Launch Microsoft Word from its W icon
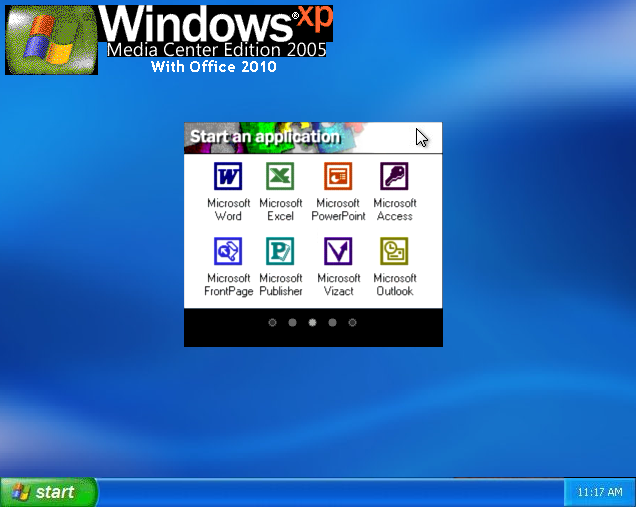Viewport: 636px width, 507px height. [228, 176]
